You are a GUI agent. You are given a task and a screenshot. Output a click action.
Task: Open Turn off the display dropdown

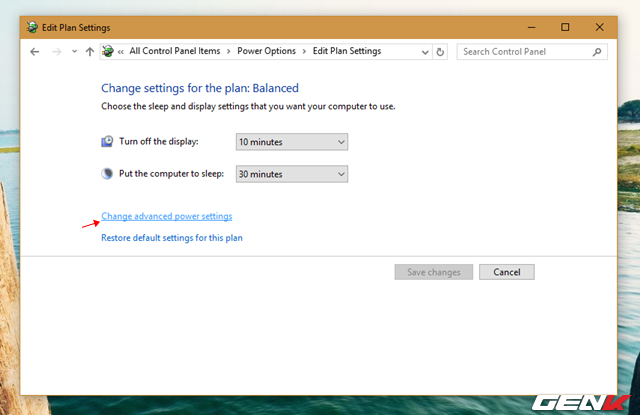click(292, 142)
